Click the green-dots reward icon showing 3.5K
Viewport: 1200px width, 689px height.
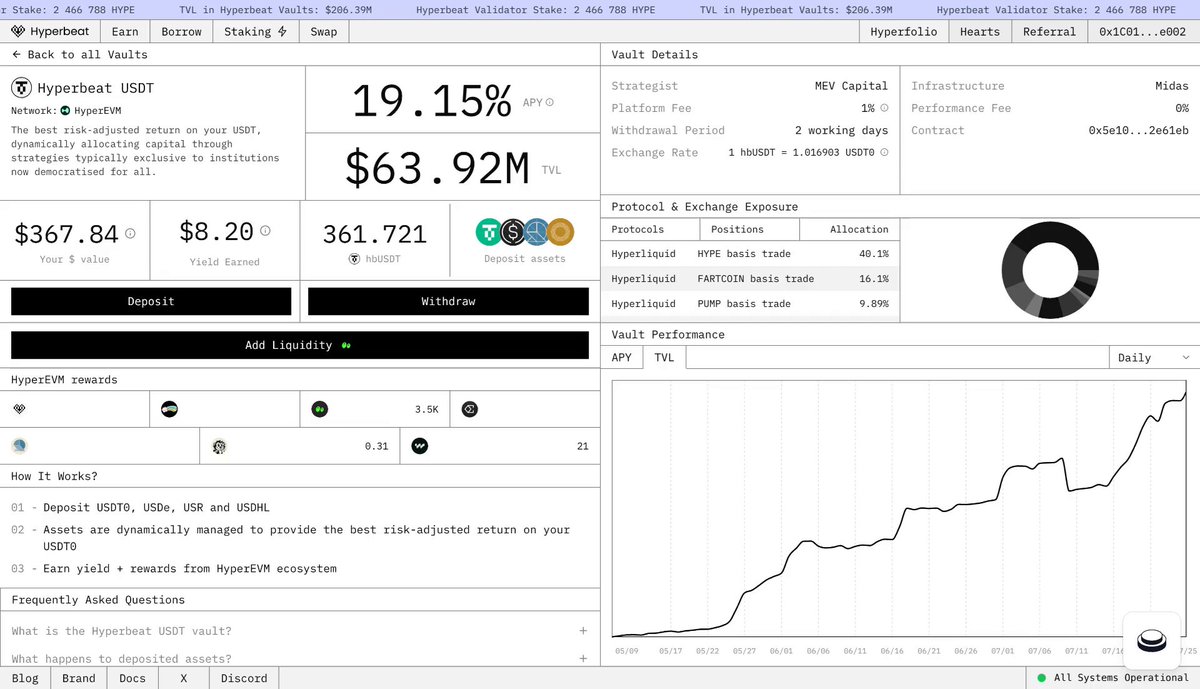(x=319, y=409)
